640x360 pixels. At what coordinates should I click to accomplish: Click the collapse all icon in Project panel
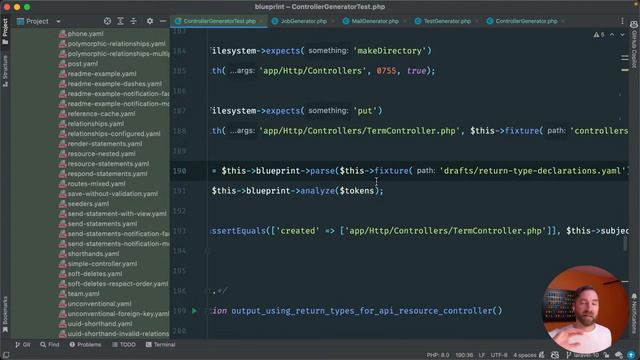pyautogui.click(x=133, y=21)
